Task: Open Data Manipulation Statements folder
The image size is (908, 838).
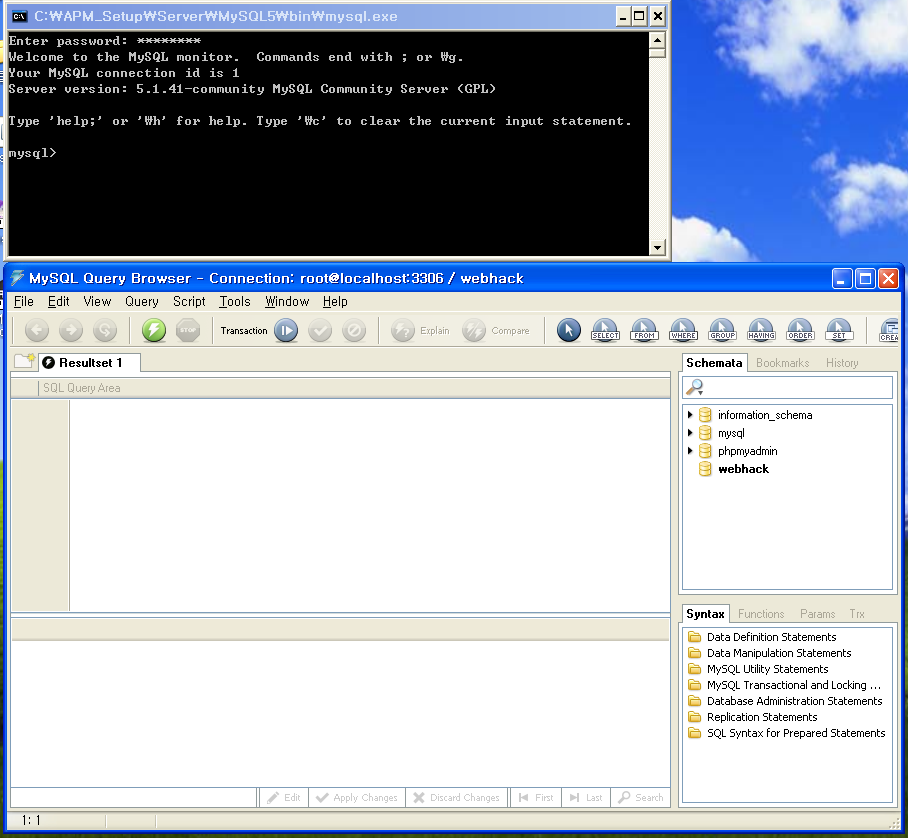Action: coord(770,653)
